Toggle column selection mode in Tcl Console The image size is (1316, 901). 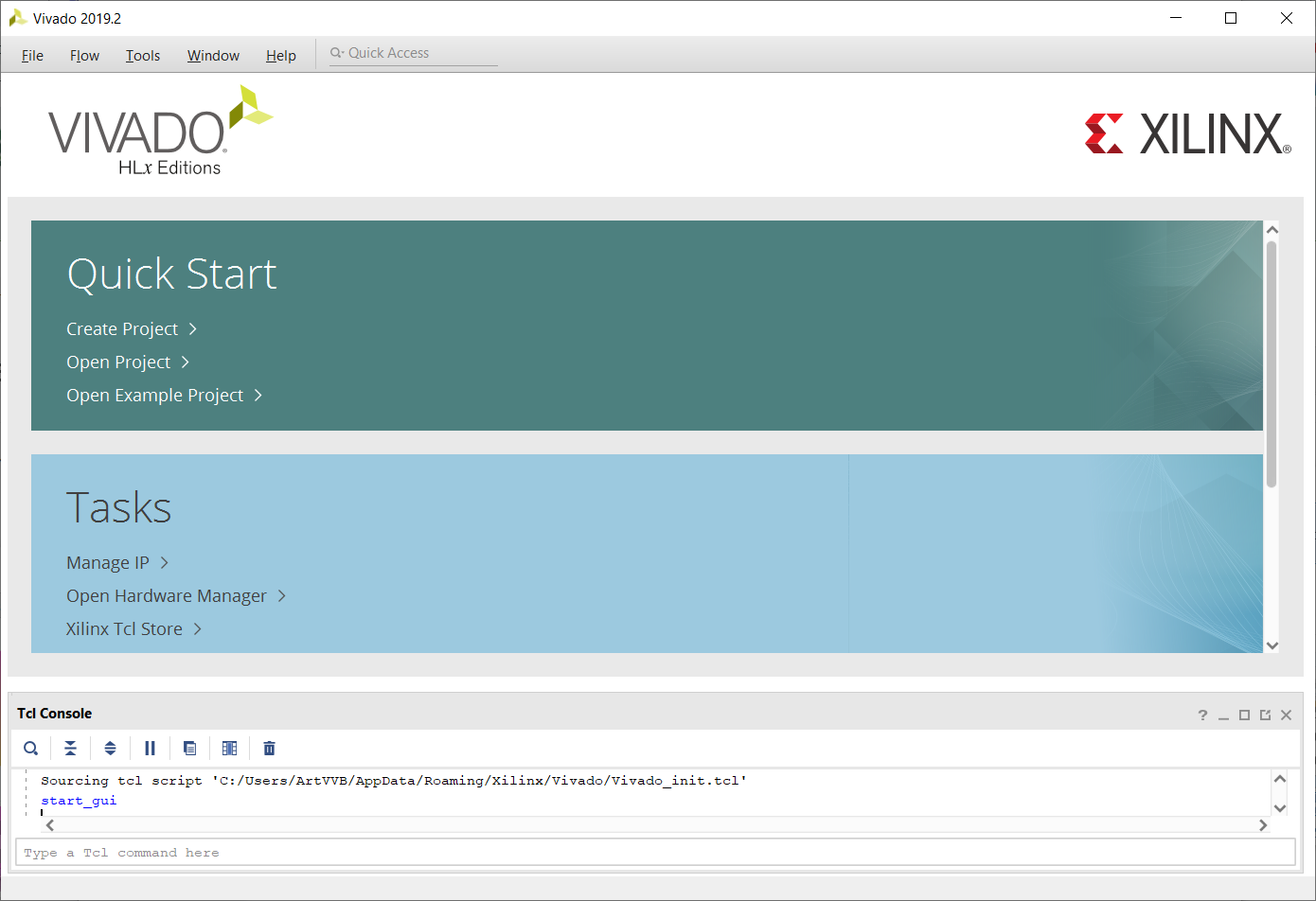coord(229,749)
